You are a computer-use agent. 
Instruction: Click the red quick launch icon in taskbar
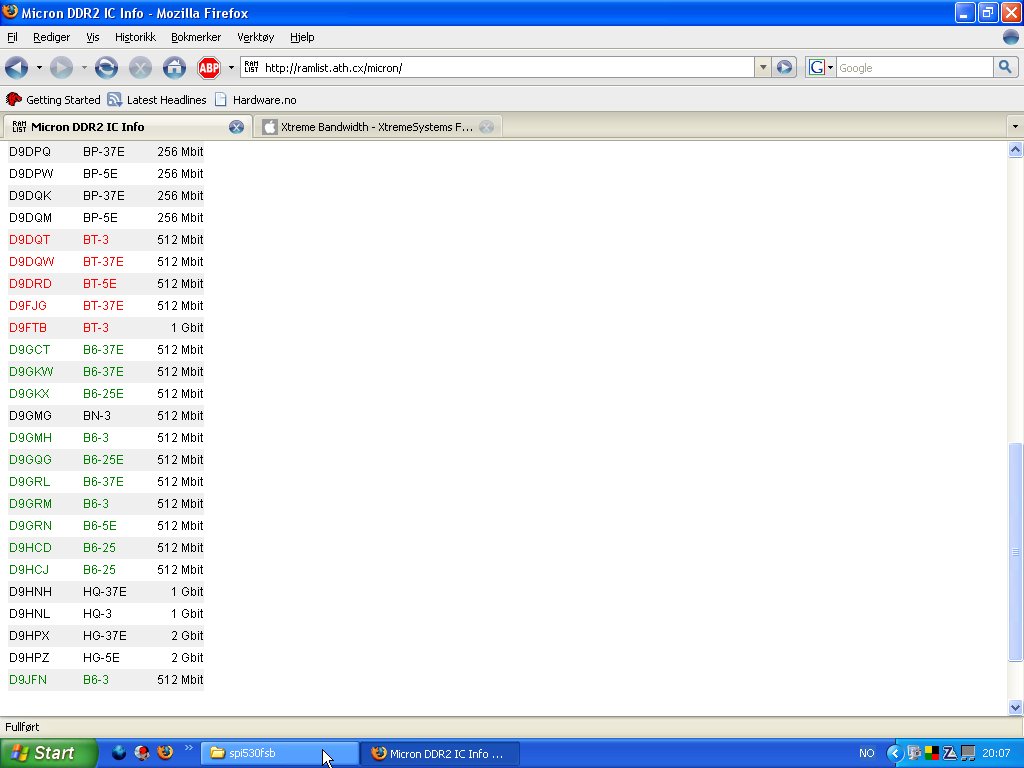142,752
